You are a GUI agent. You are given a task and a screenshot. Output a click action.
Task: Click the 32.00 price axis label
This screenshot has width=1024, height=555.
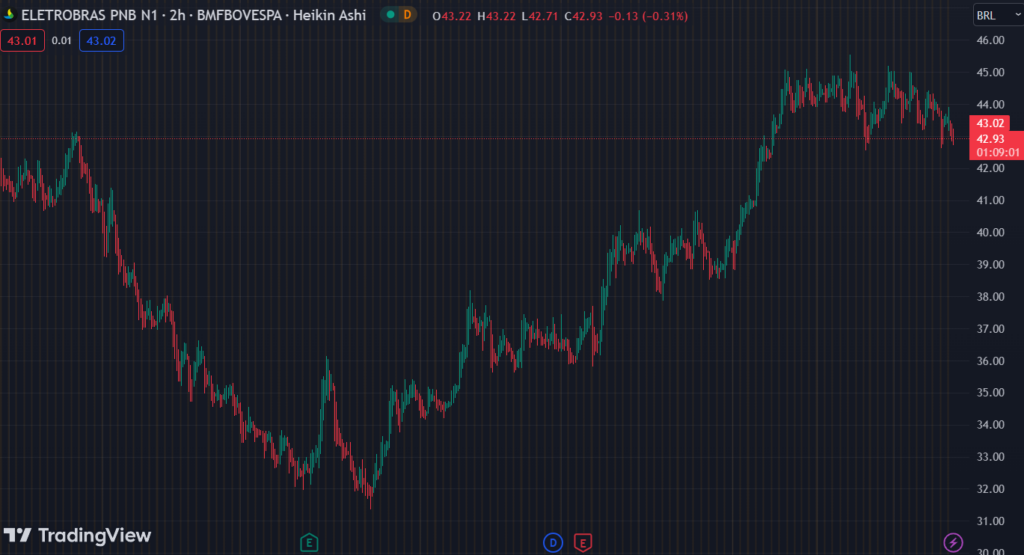(x=990, y=488)
